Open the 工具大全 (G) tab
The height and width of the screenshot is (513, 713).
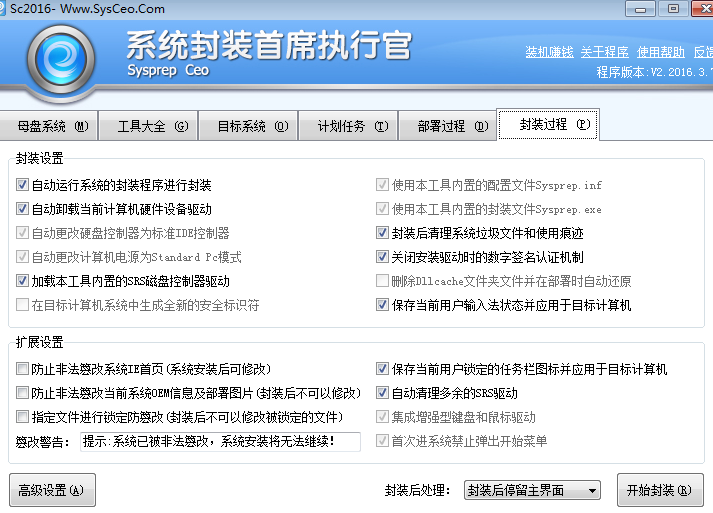tap(148, 126)
